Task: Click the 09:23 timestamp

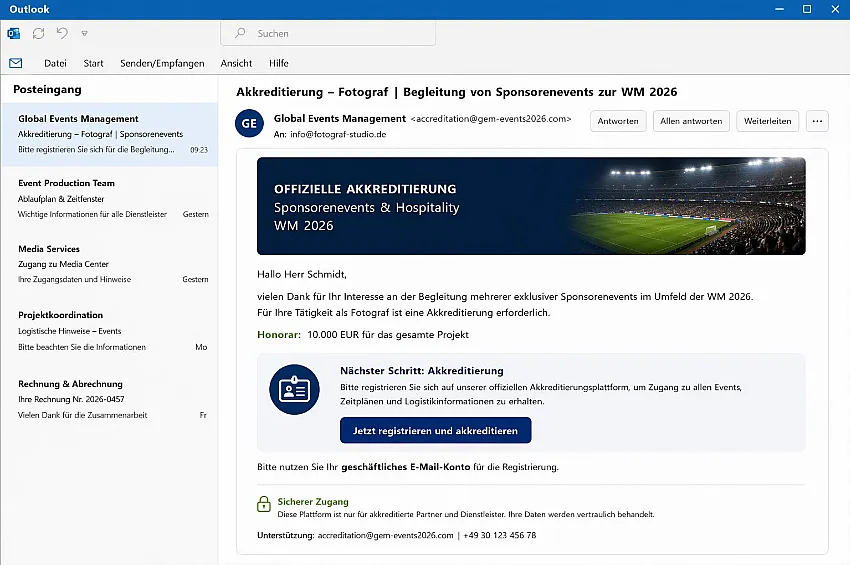Action: point(199,150)
